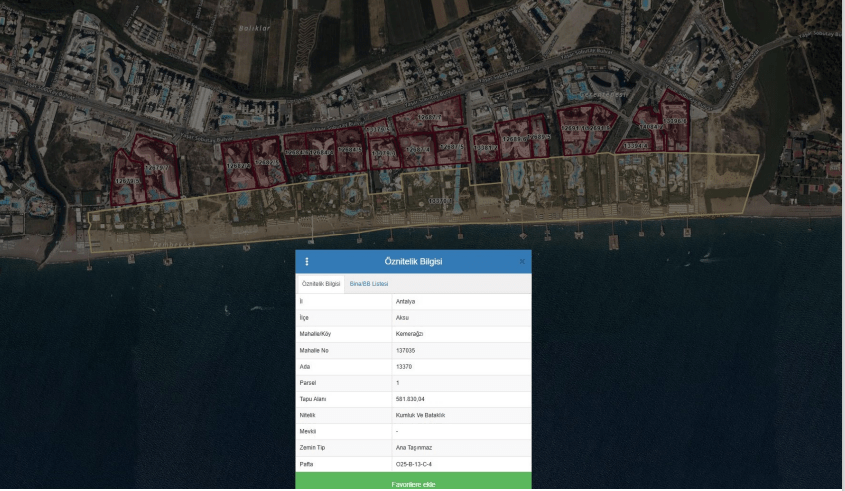Select the Öznitelik Bilgisi tab
845x491 pixels.
(321, 284)
